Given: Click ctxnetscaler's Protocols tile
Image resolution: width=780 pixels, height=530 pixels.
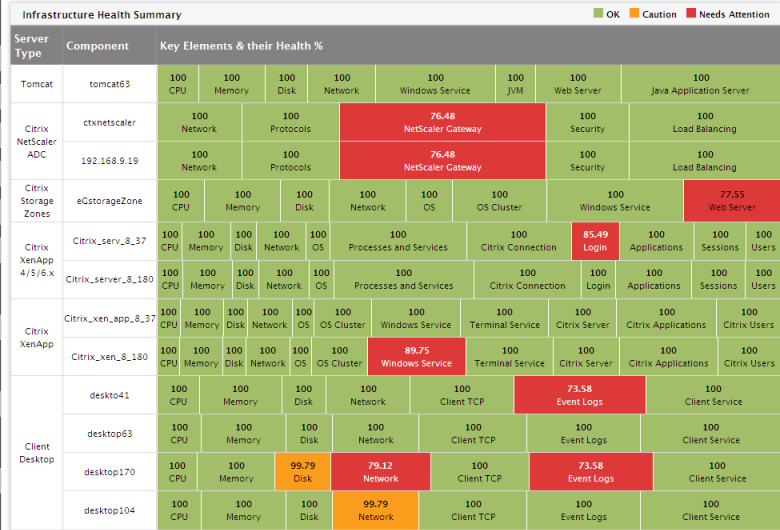Looking at the screenshot, I should click(291, 122).
